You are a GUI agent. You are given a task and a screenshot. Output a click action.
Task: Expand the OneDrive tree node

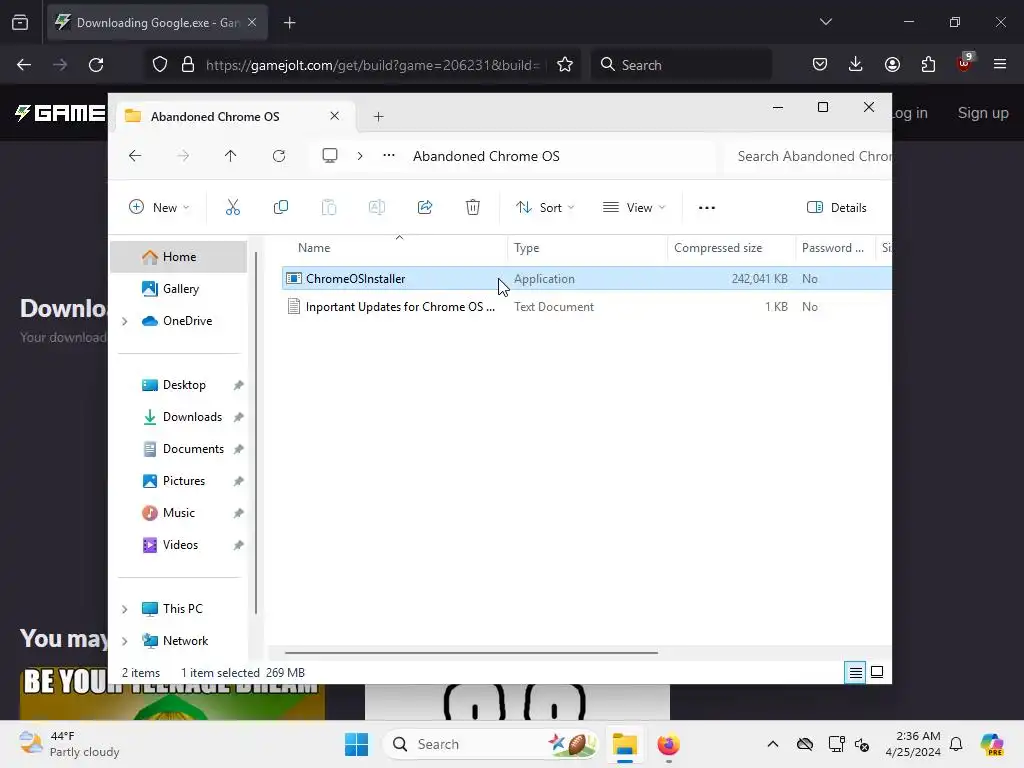[x=125, y=321]
